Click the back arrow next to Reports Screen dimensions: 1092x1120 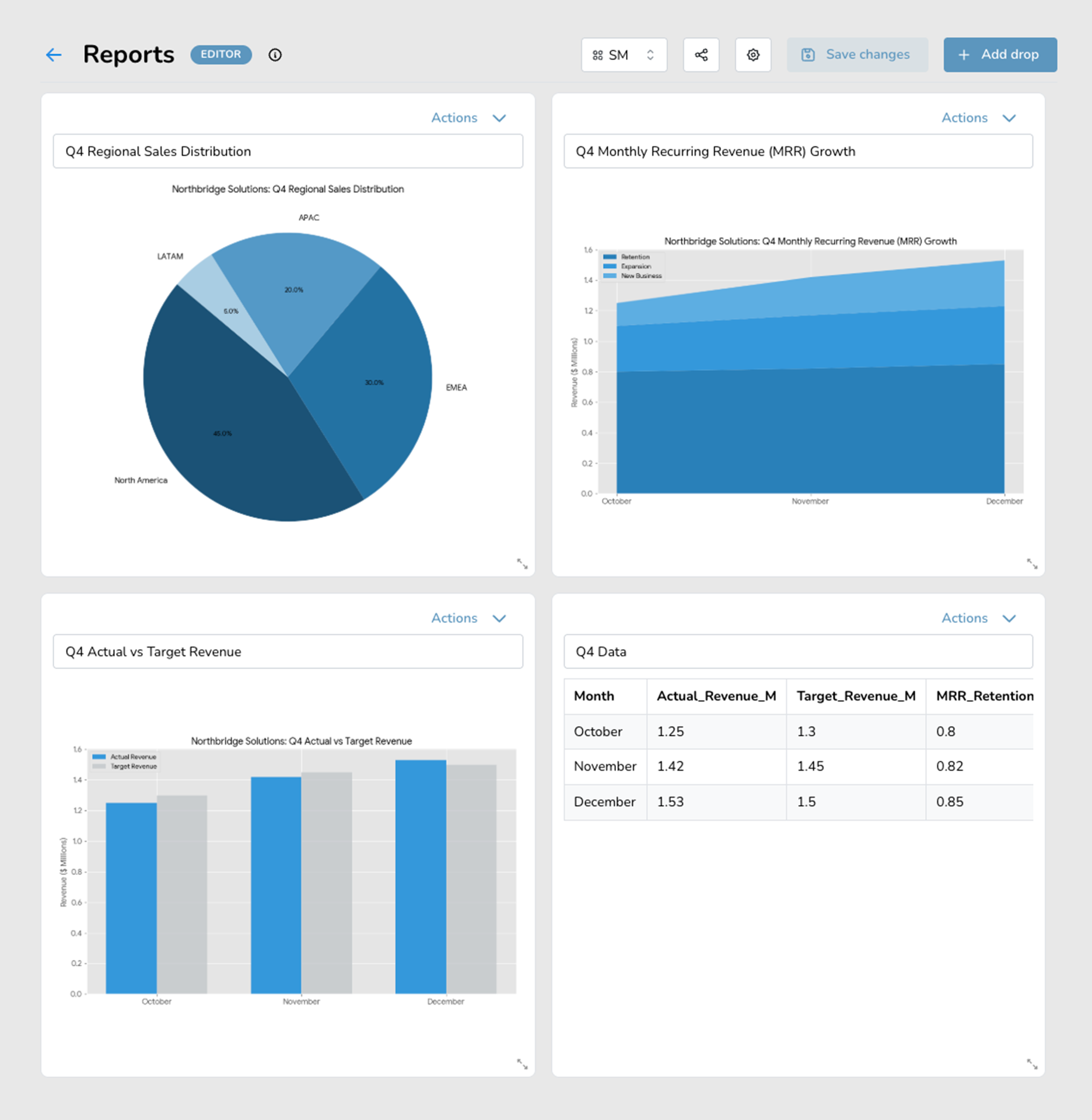tap(54, 55)
